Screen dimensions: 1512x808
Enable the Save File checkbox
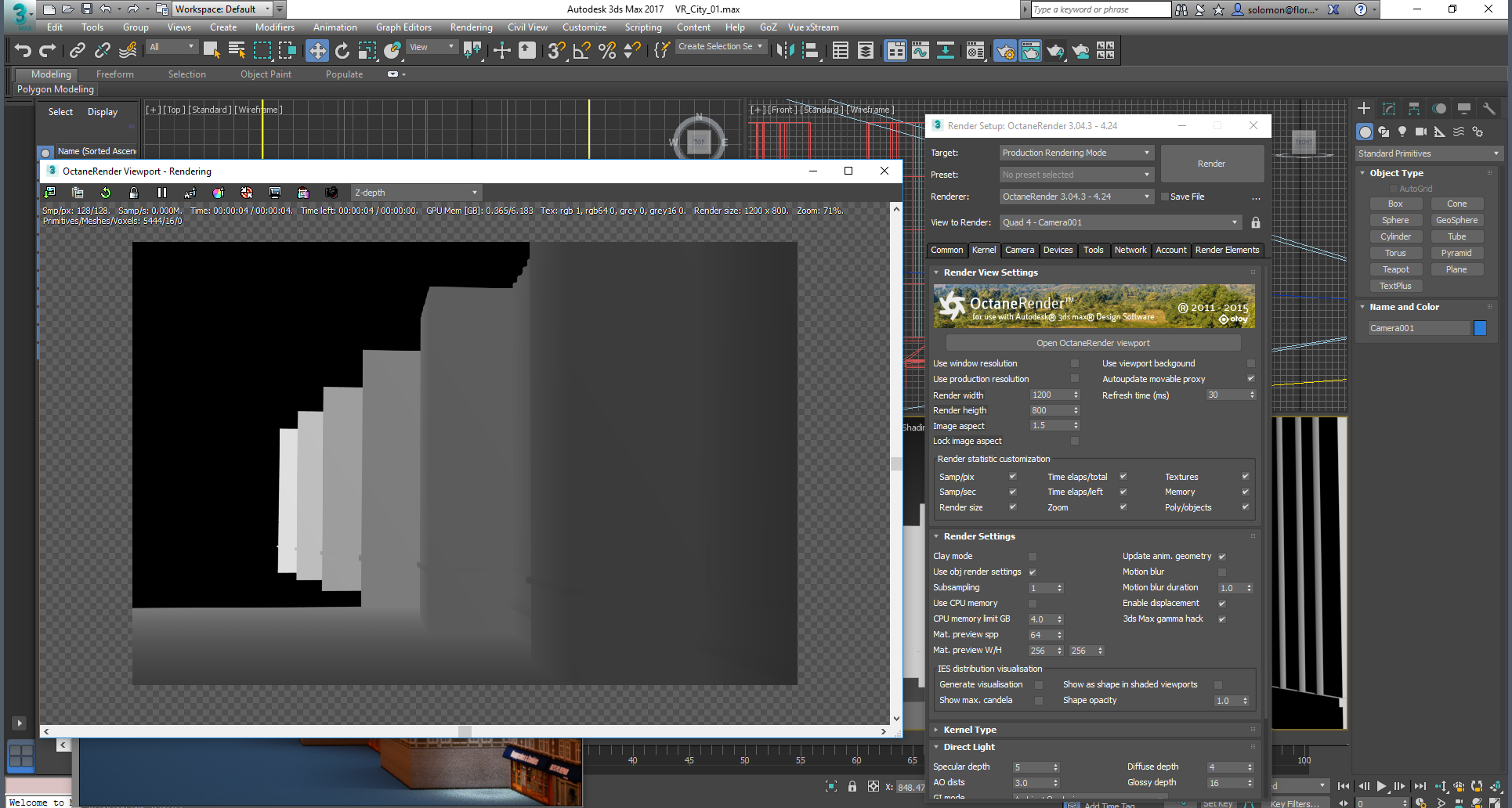[x=1165, y=197]
